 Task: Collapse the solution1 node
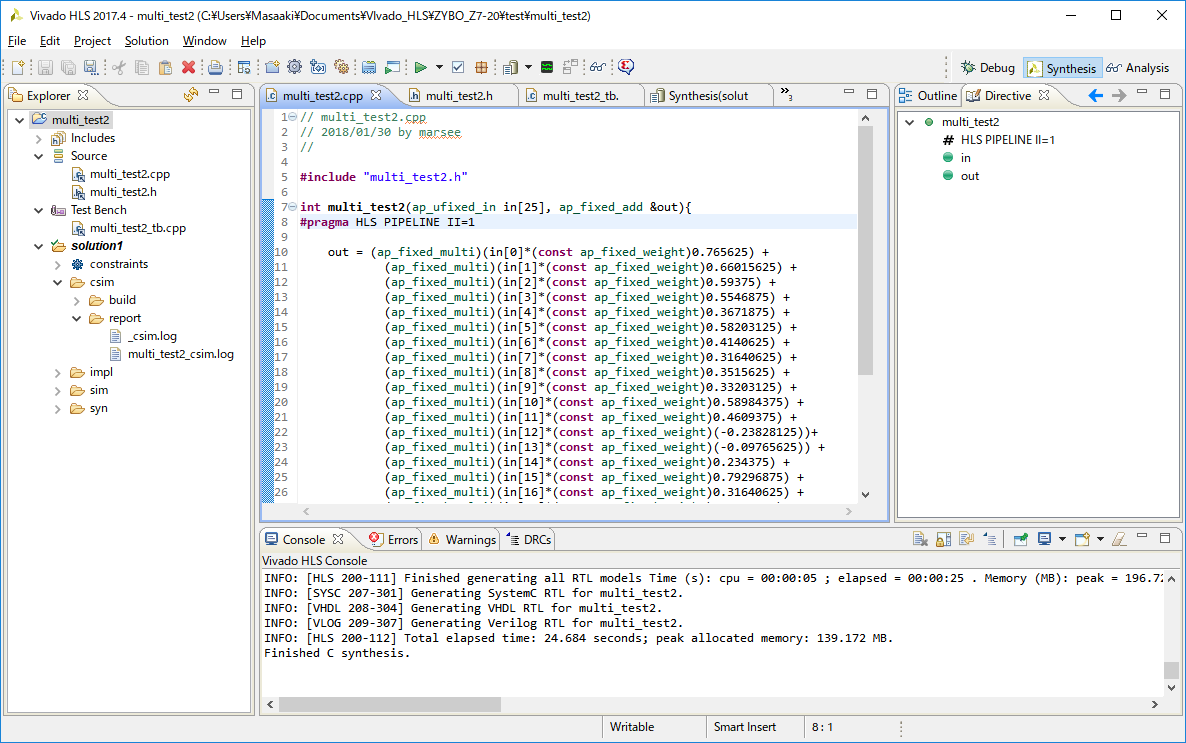(x=39, y=247)
